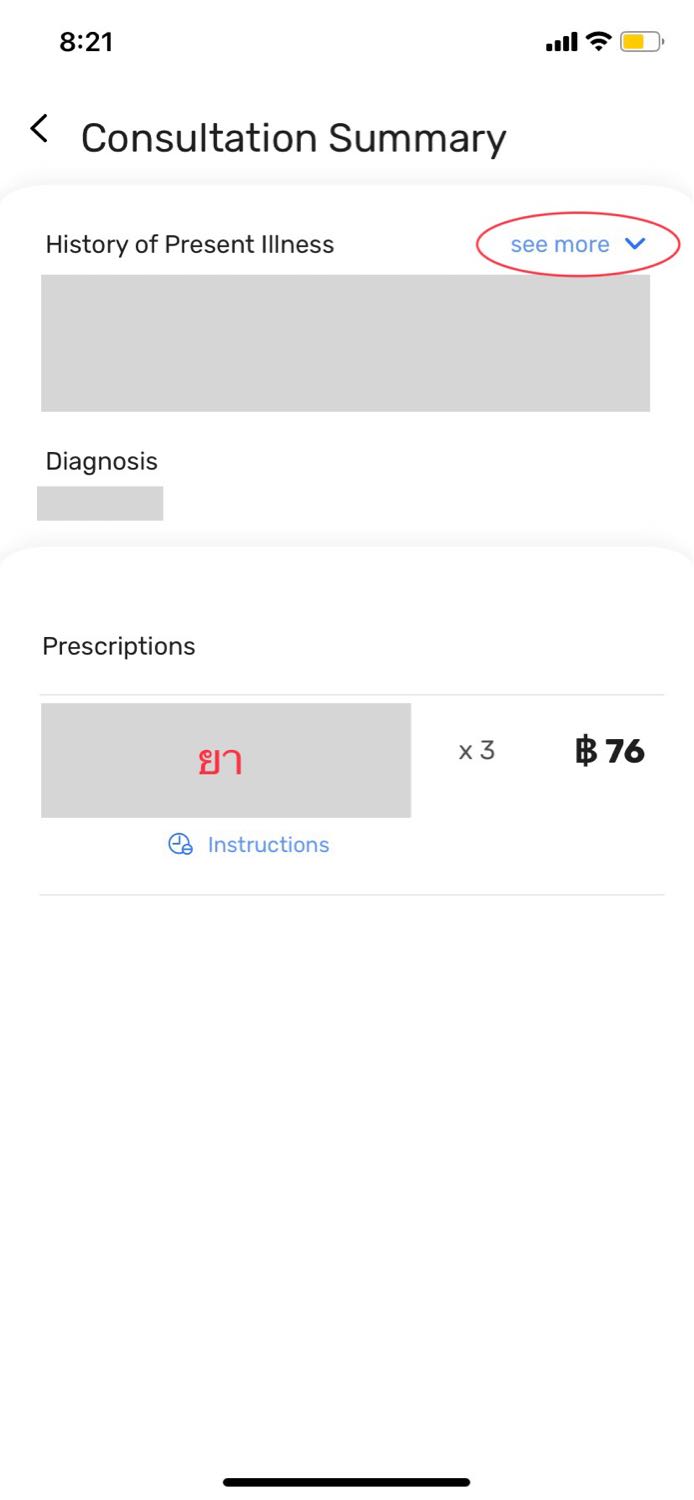
Task: Click the History of Present Illness heading
Action: (x=190, y=244)
